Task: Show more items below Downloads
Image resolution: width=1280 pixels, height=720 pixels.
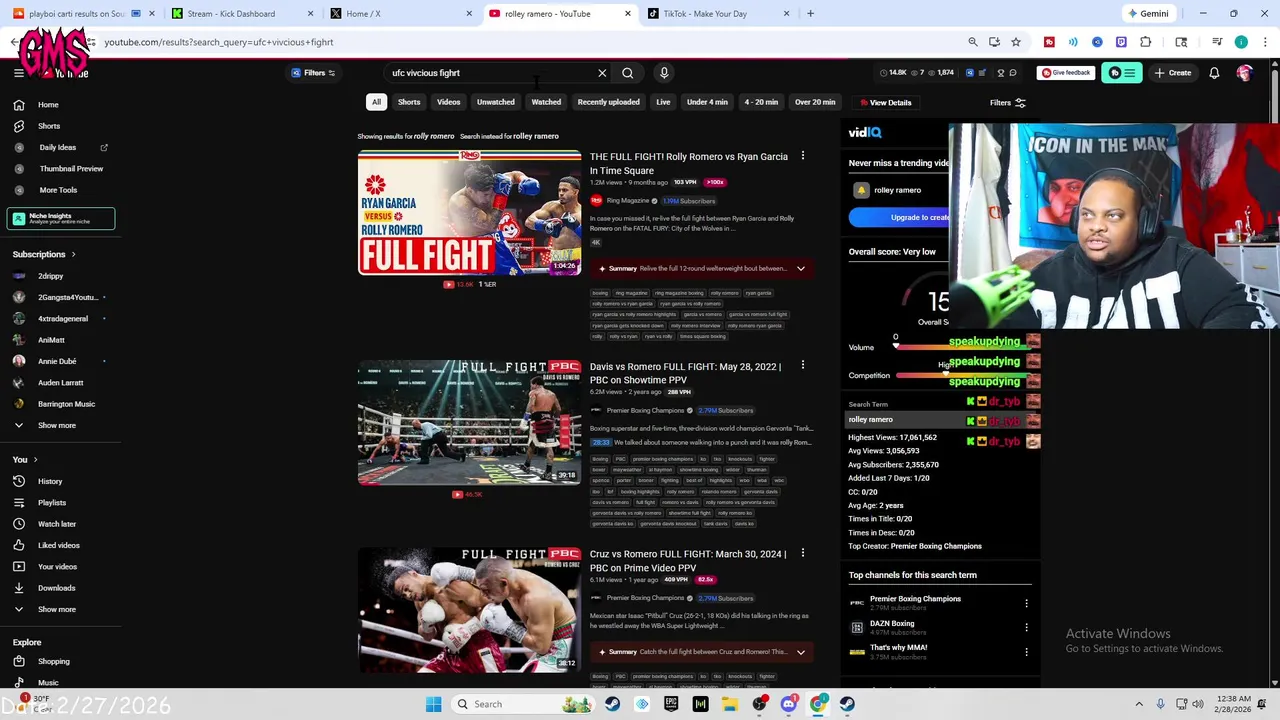Action: tap(56, 610)
